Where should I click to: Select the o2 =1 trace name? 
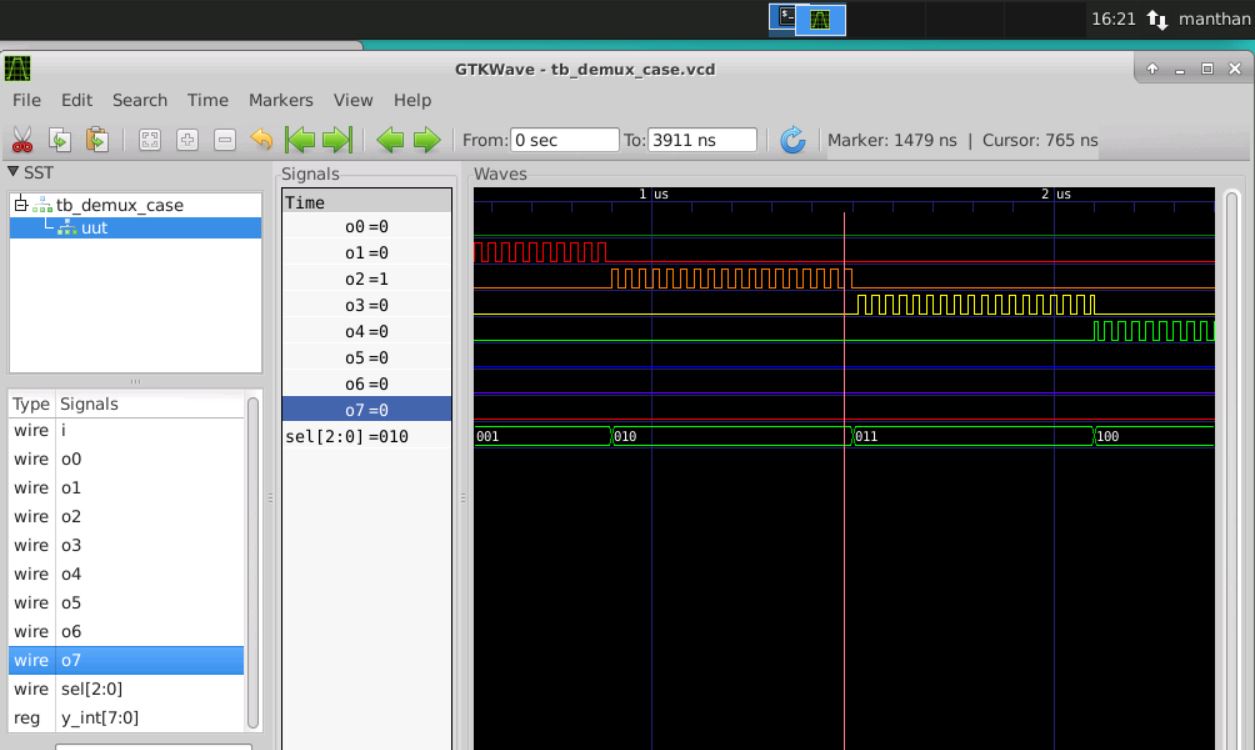tap(366, 279)
